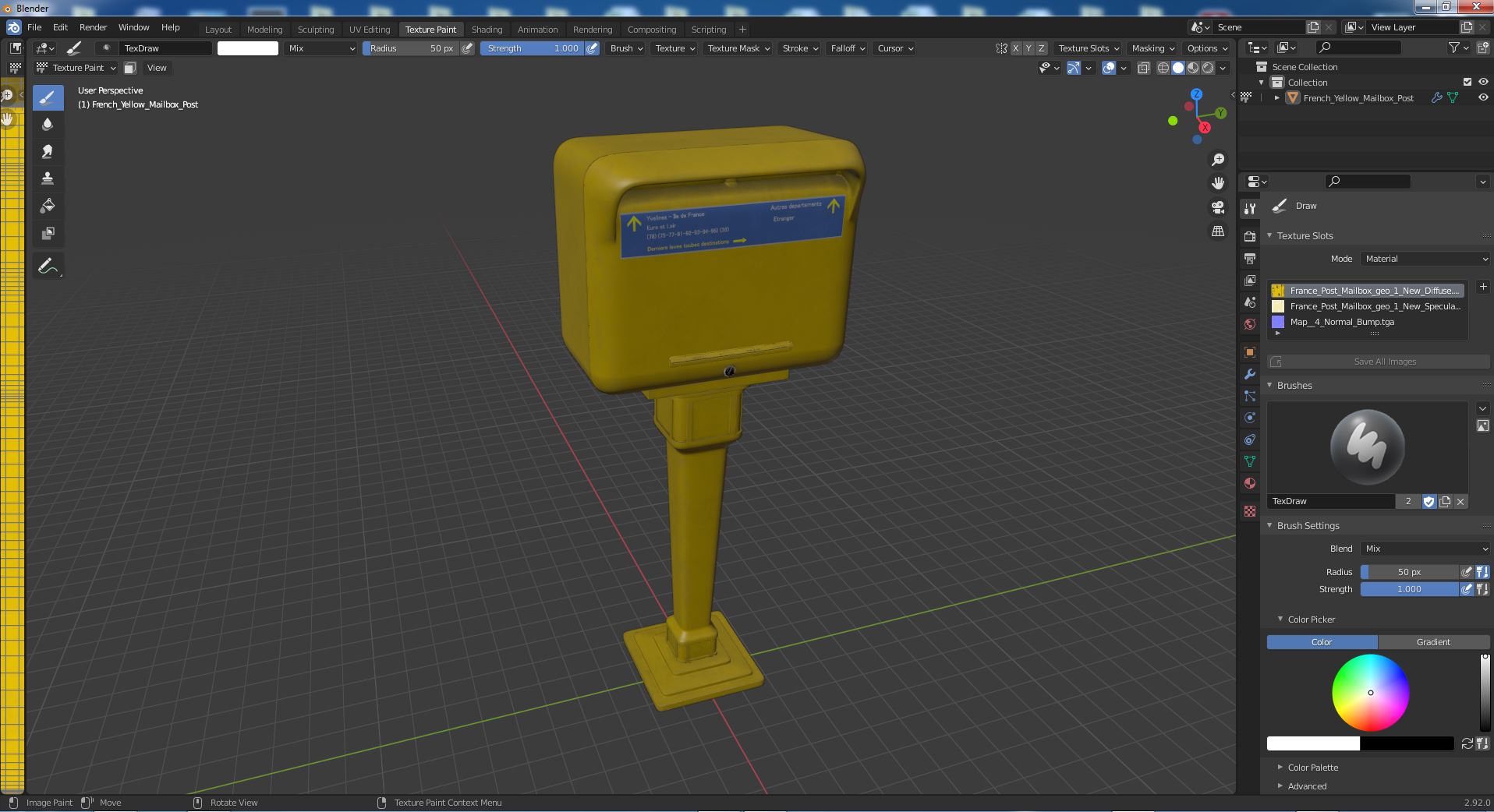
Task: Select the Clone stamp tool
Action: 48,178
